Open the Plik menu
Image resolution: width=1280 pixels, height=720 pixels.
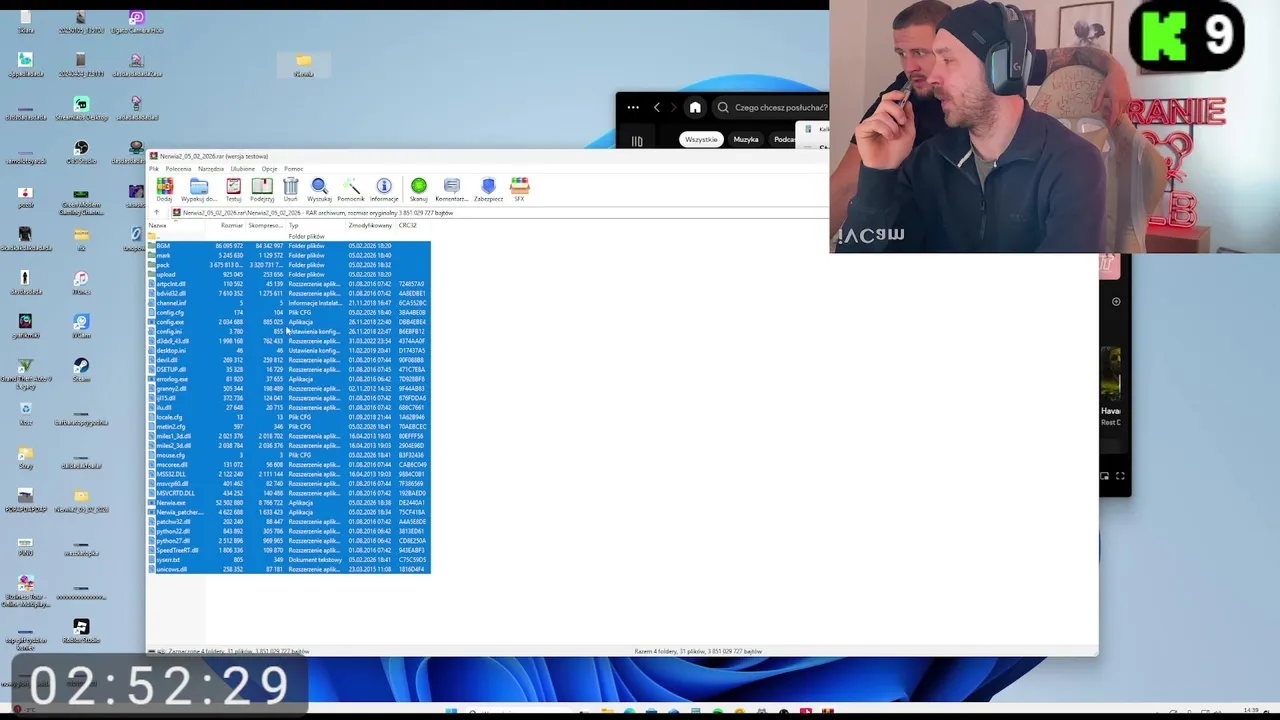(154, 169)
